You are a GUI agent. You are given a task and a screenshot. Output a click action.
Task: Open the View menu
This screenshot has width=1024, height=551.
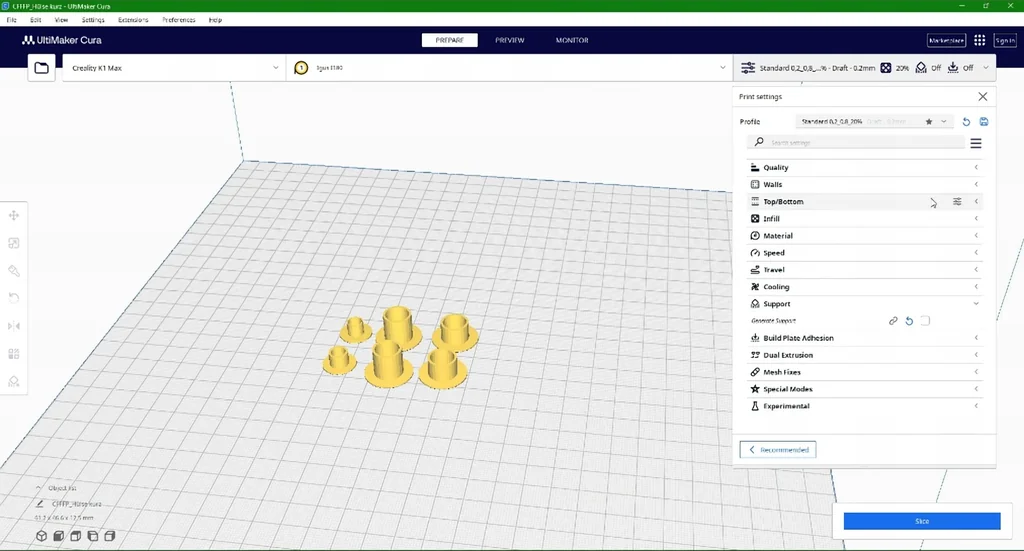(61, 20)
